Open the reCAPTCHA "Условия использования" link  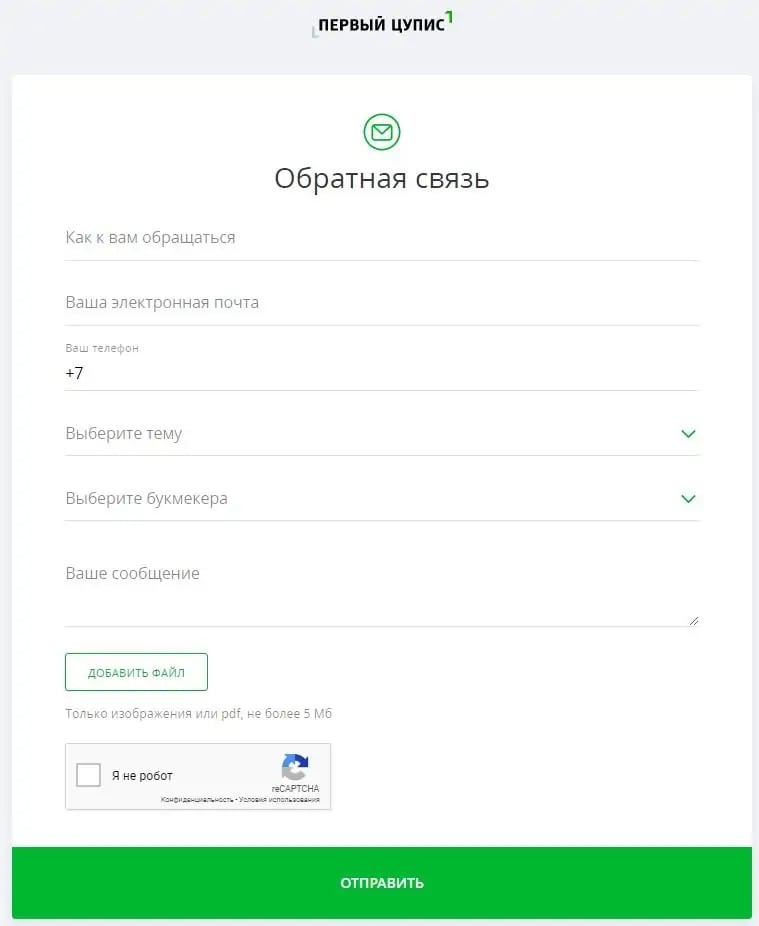click(279, 800)
